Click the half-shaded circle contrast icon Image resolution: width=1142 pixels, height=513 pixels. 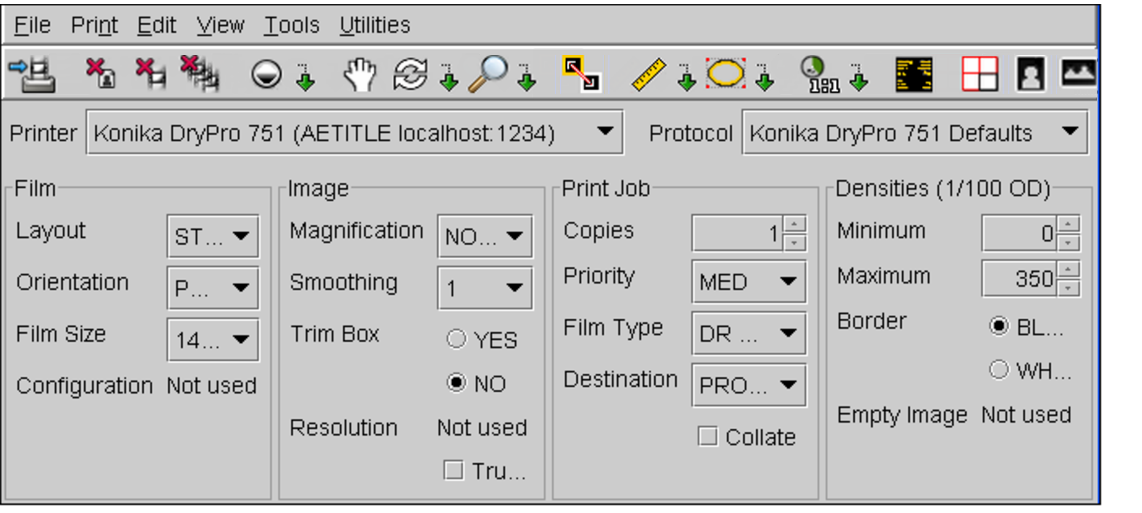click(267, 73)
